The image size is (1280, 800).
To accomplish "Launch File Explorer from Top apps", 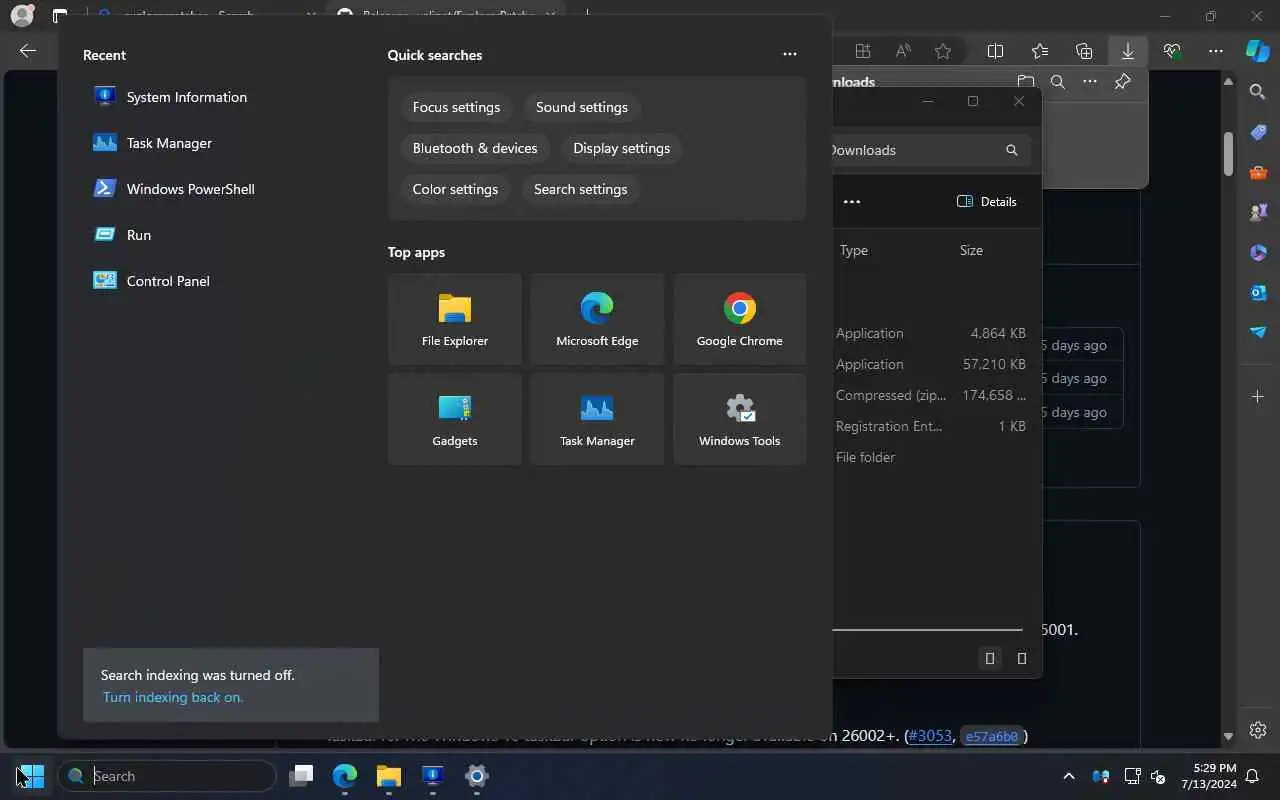I will pos(455,319).
